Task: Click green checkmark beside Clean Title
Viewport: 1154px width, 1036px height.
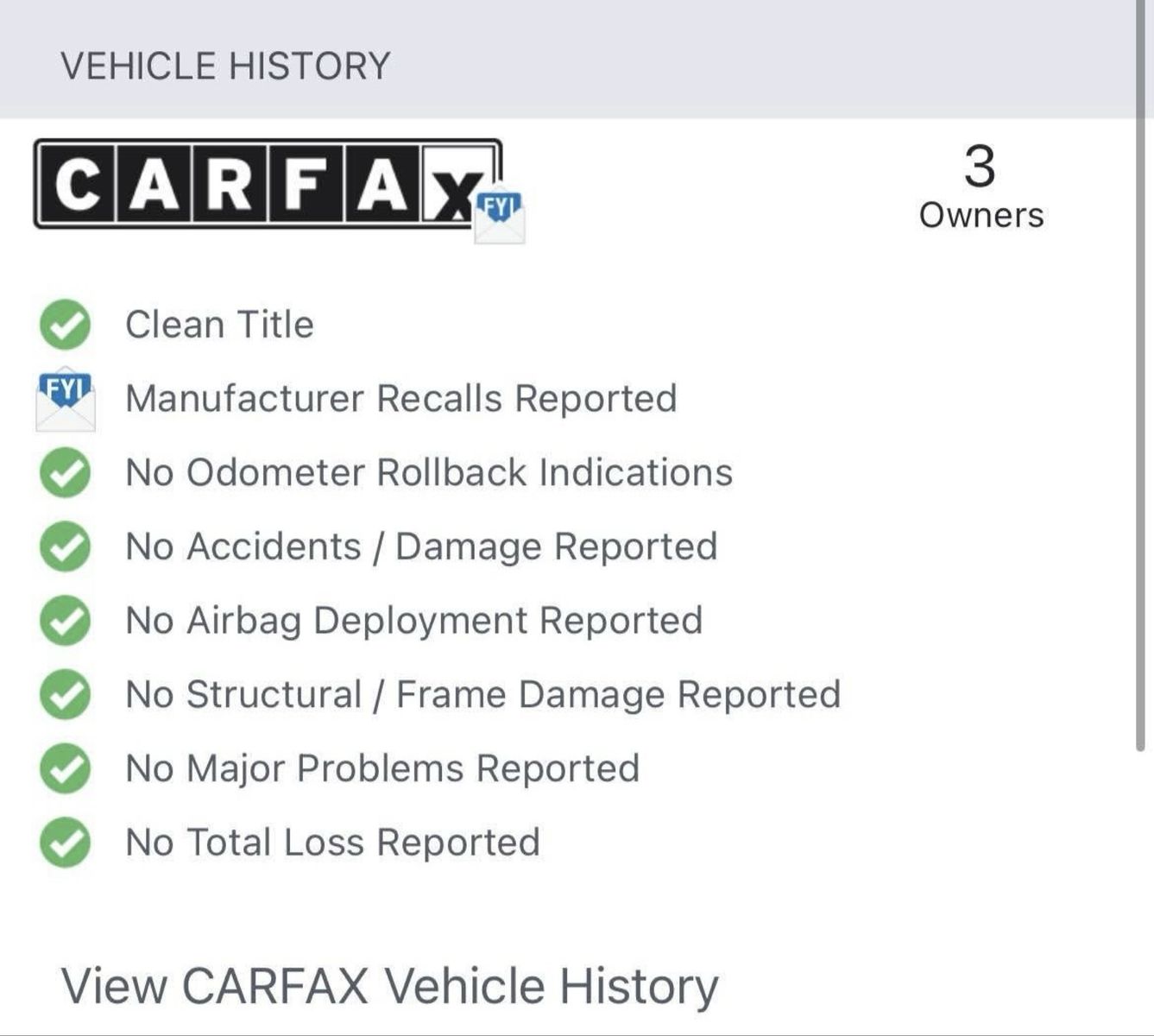Action: [x=65, y=325]
